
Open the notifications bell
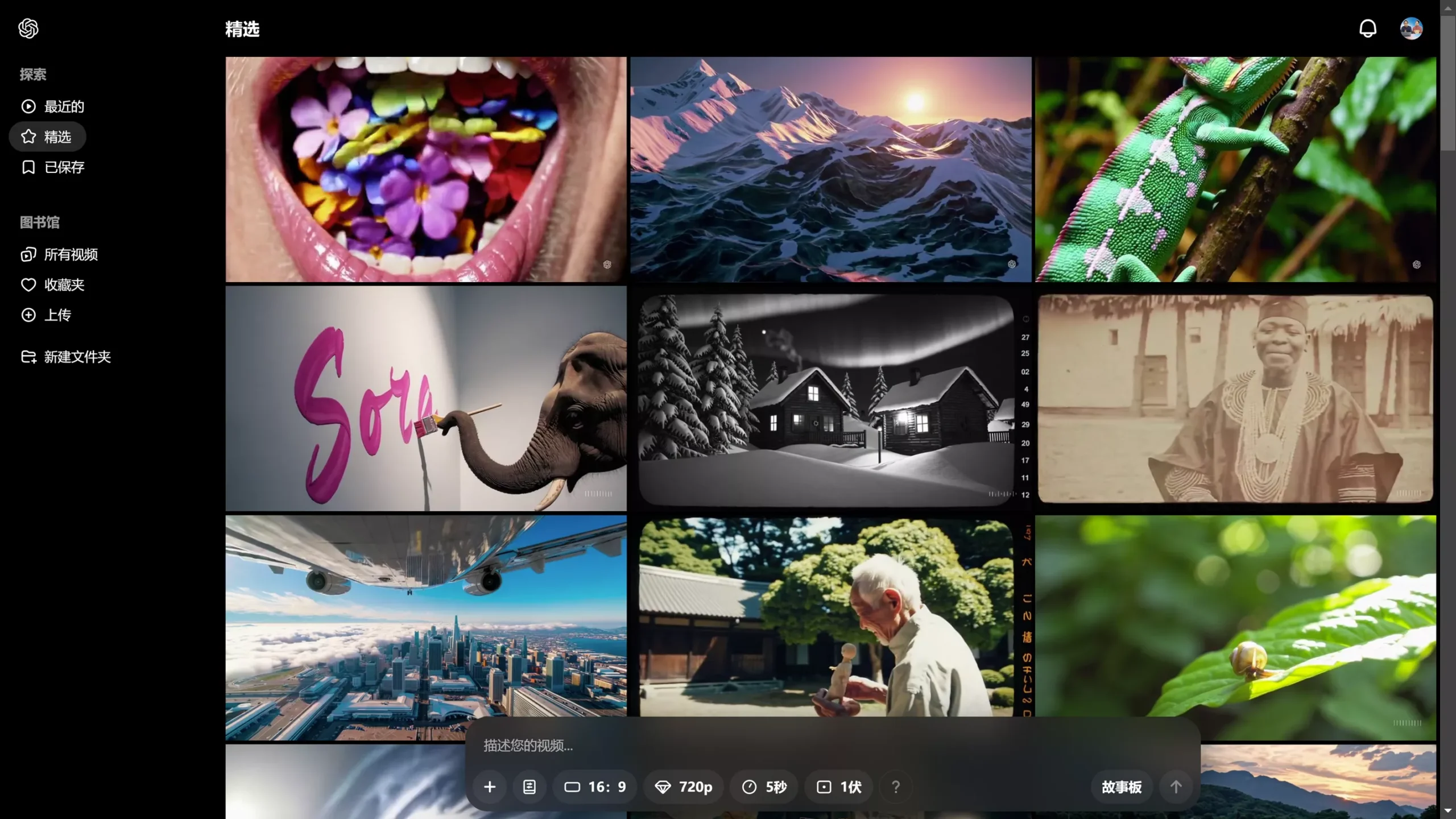coord(1367,28)
